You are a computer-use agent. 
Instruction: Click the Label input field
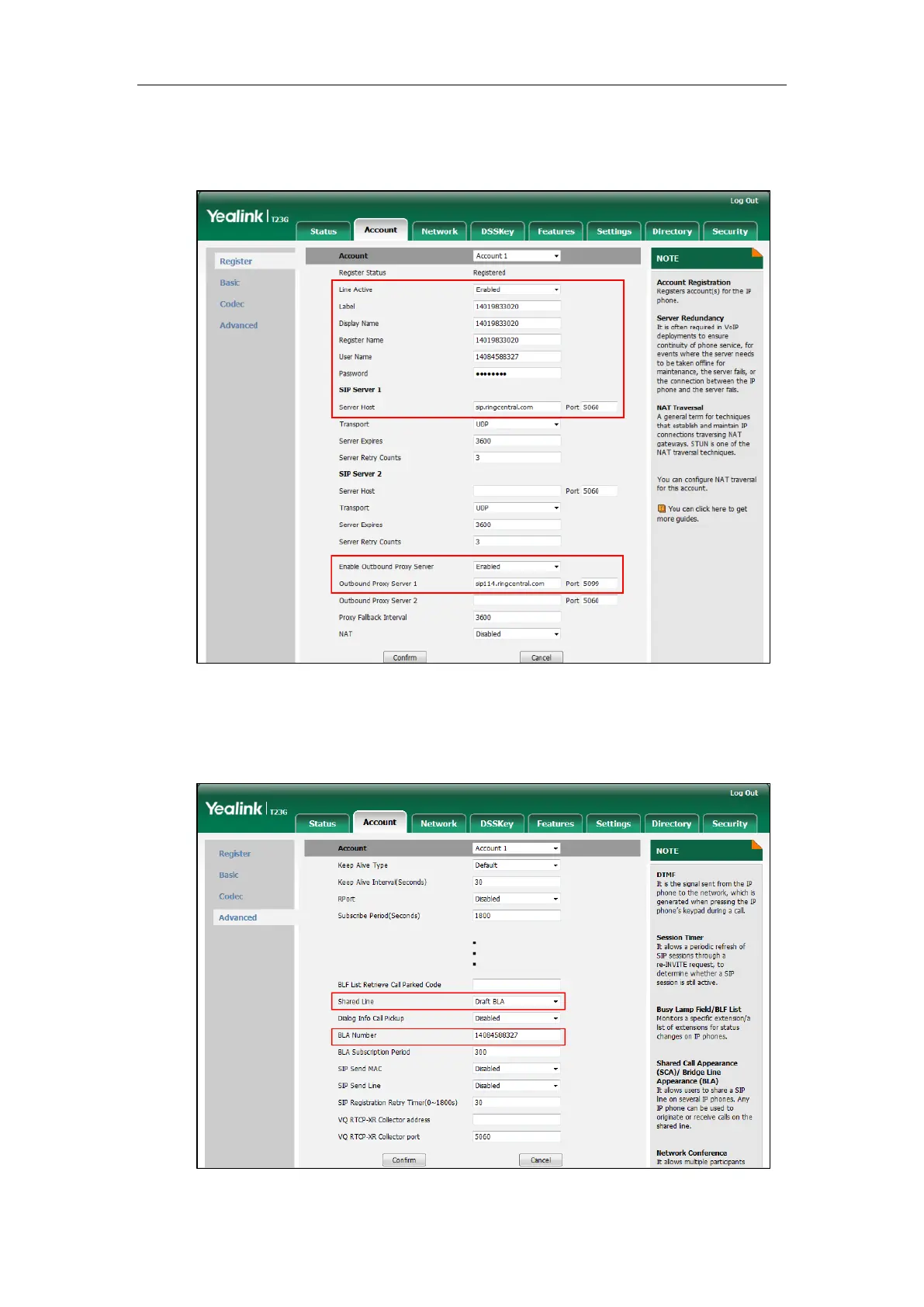517,307
